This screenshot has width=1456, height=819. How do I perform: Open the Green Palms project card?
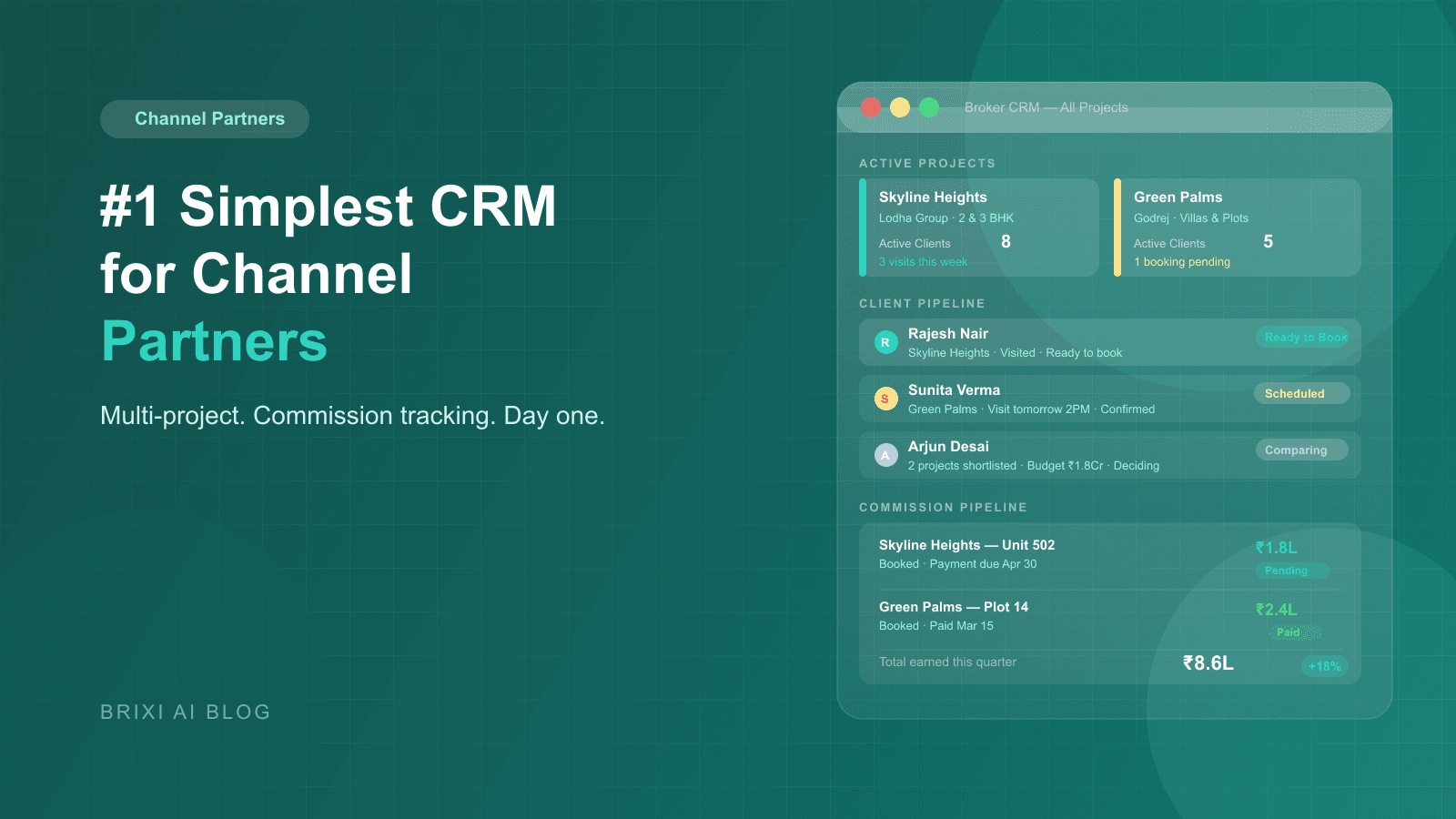1238,227
